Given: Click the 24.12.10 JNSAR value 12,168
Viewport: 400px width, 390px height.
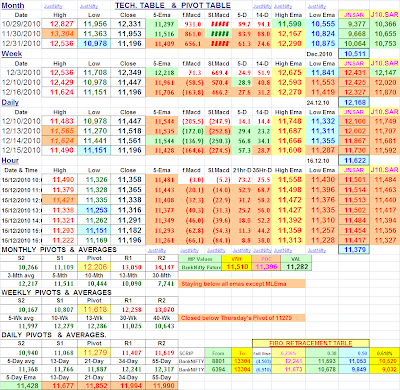Looking at the screenshot, I should 354,102.
